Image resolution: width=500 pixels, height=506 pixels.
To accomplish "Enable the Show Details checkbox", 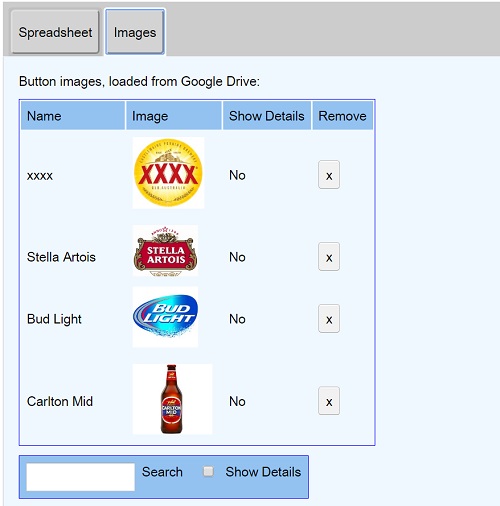I will point(209,471).
